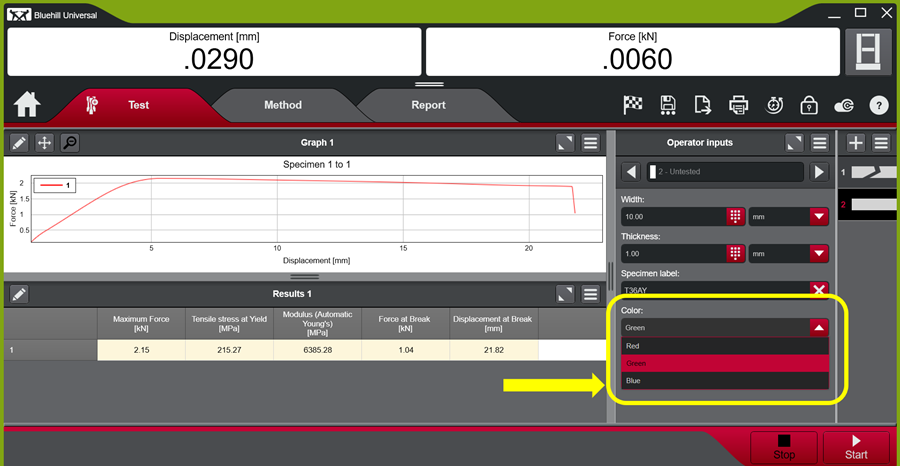Go to the Home screen icon
Viewport: 900px width, 466px height.
27,104
